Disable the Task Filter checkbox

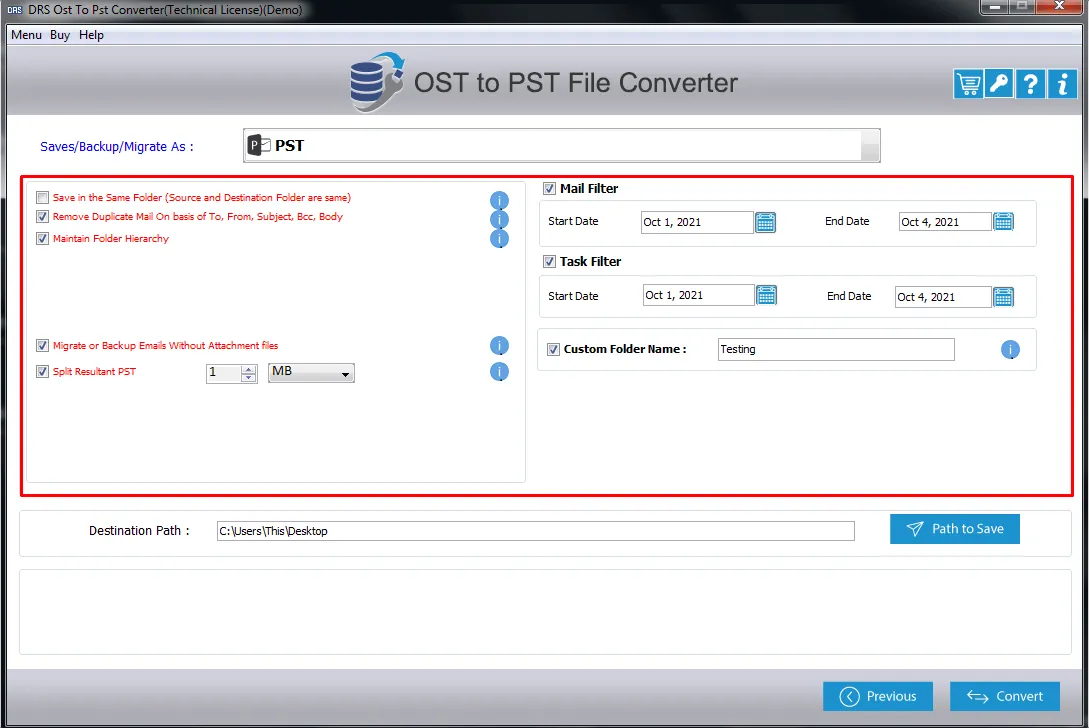[549, 262]
